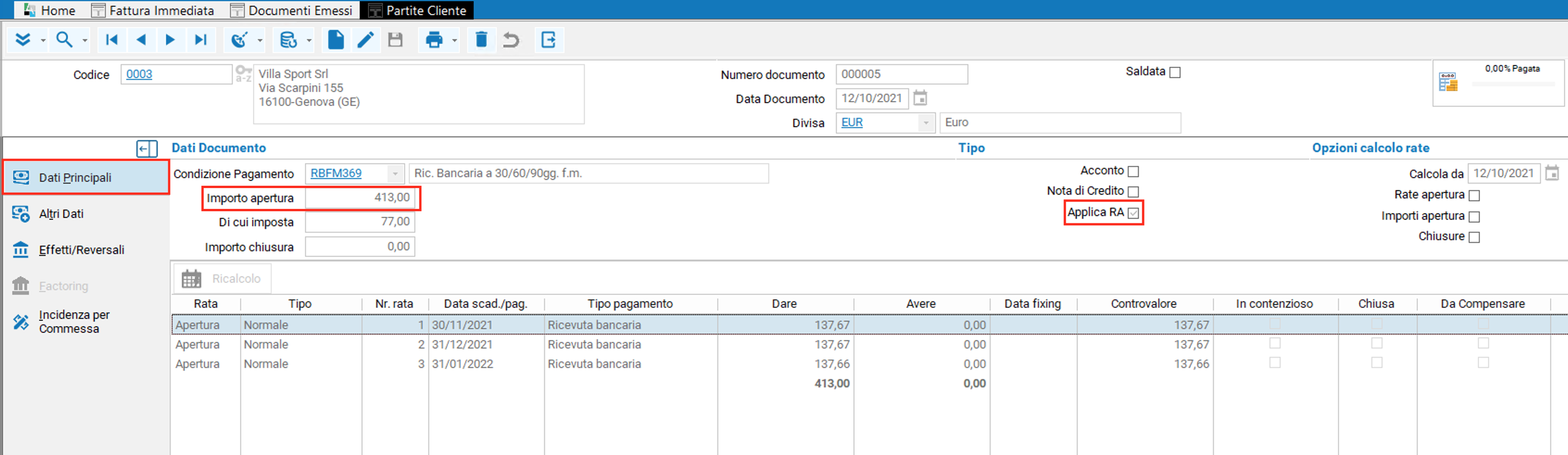The width and height of the screenshot is (1568, 455).
Task: Click the payment summary grid icon near Pagata
Action: [1448, 82]
